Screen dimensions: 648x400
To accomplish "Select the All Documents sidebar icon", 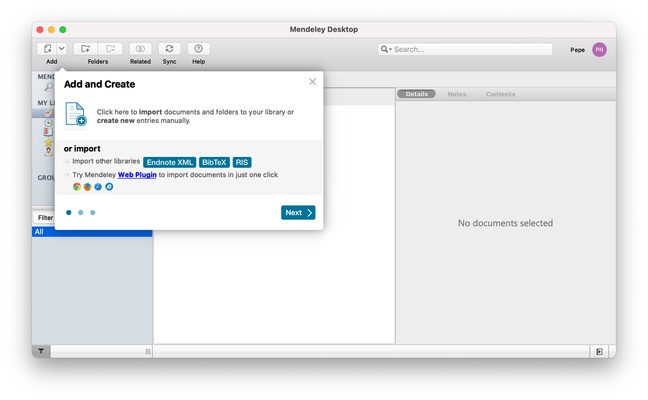I will (48, 113).
